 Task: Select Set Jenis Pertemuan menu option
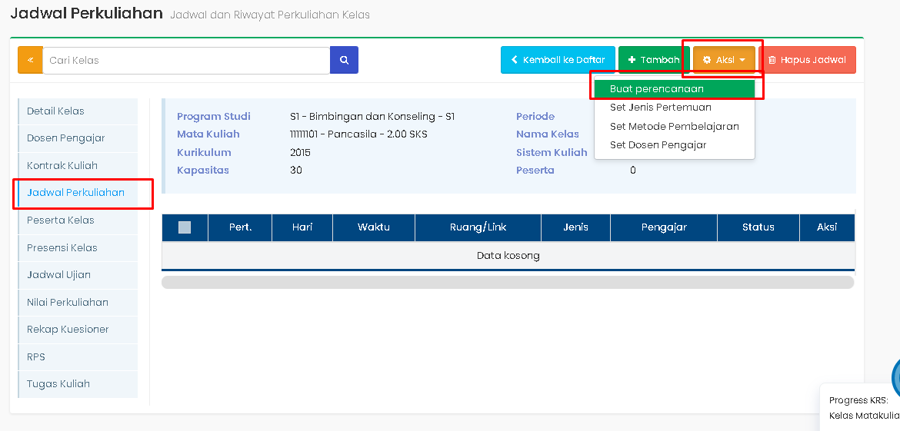(x=660, y=107)
